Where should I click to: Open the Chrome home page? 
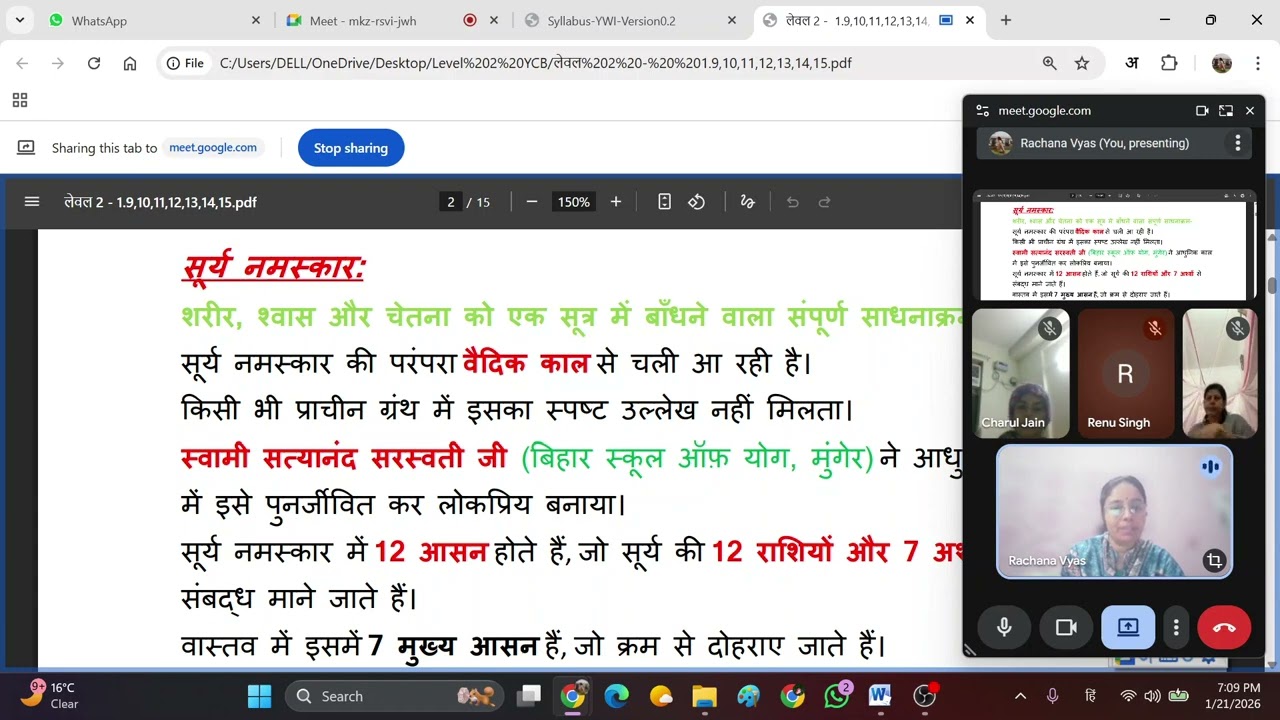[130, 63]
